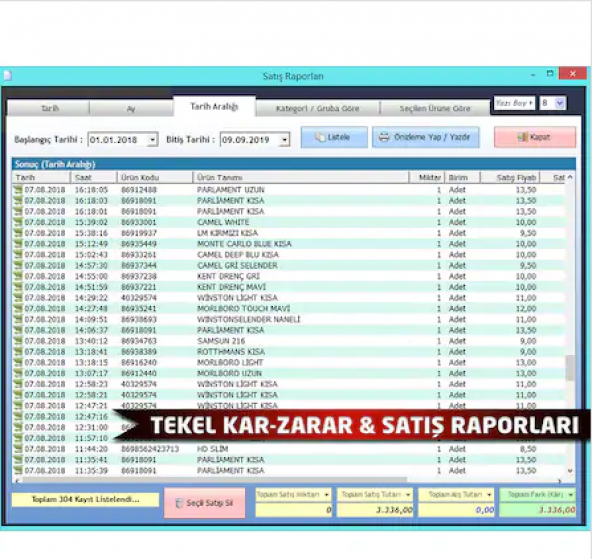Click the exit icon on Kapat button
The image size is (592, 559).
coord(523,137)
